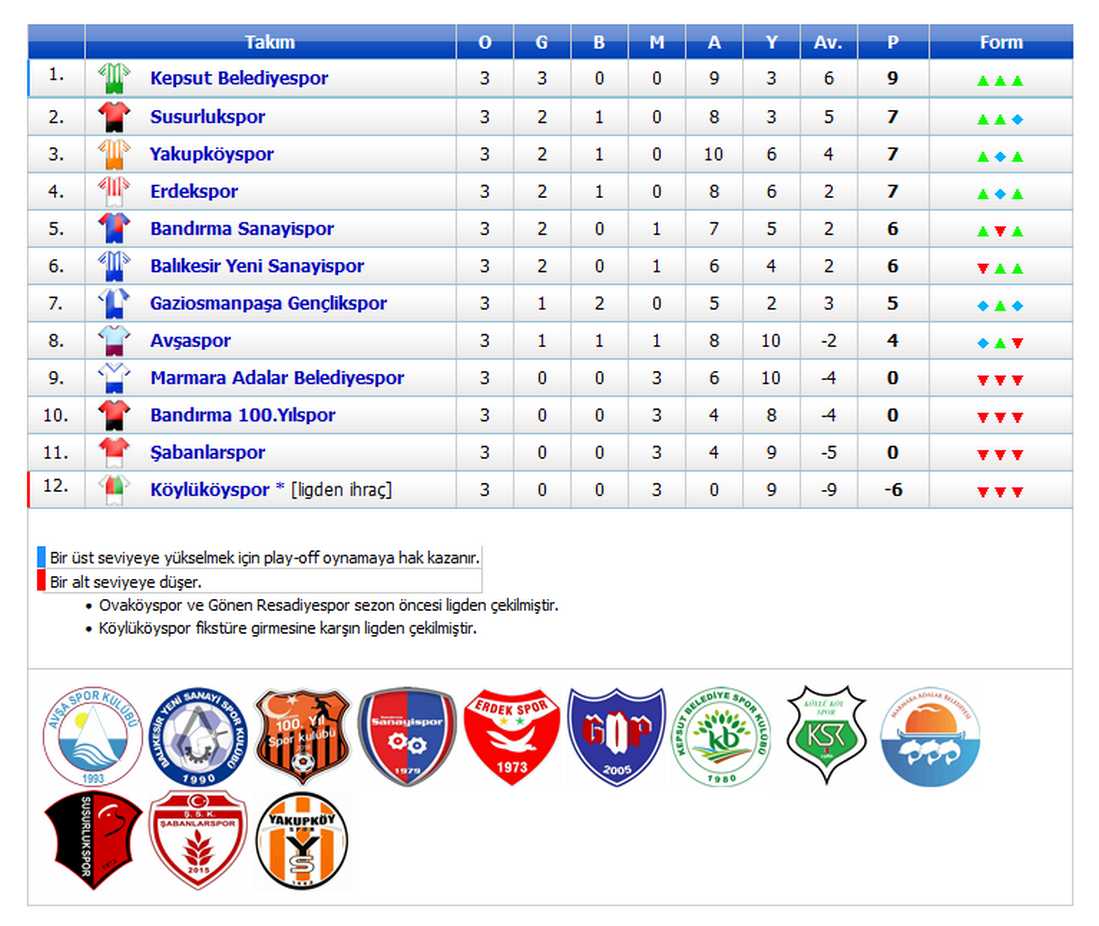Click the Kepsut Belediye Spor Kulübü crest
1099x926 pixels.
pos(720,737)
